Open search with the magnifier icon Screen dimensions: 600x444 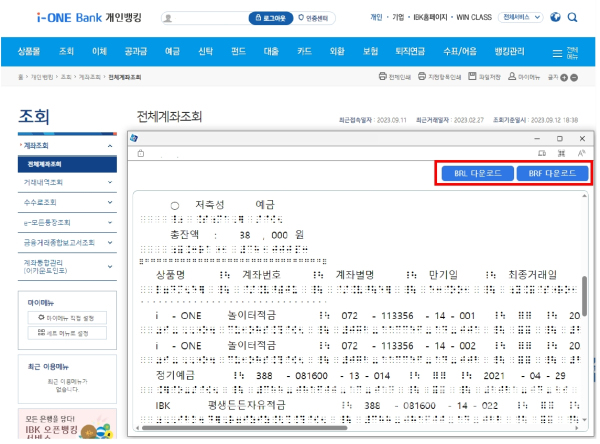(x=572, y=17)
